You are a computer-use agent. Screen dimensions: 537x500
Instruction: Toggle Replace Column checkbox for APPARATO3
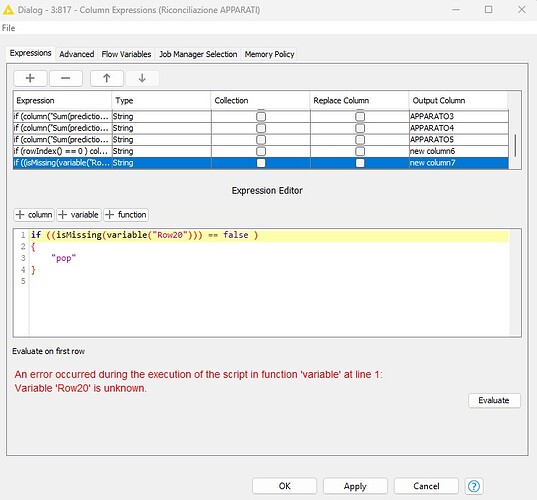coord(360,116)
